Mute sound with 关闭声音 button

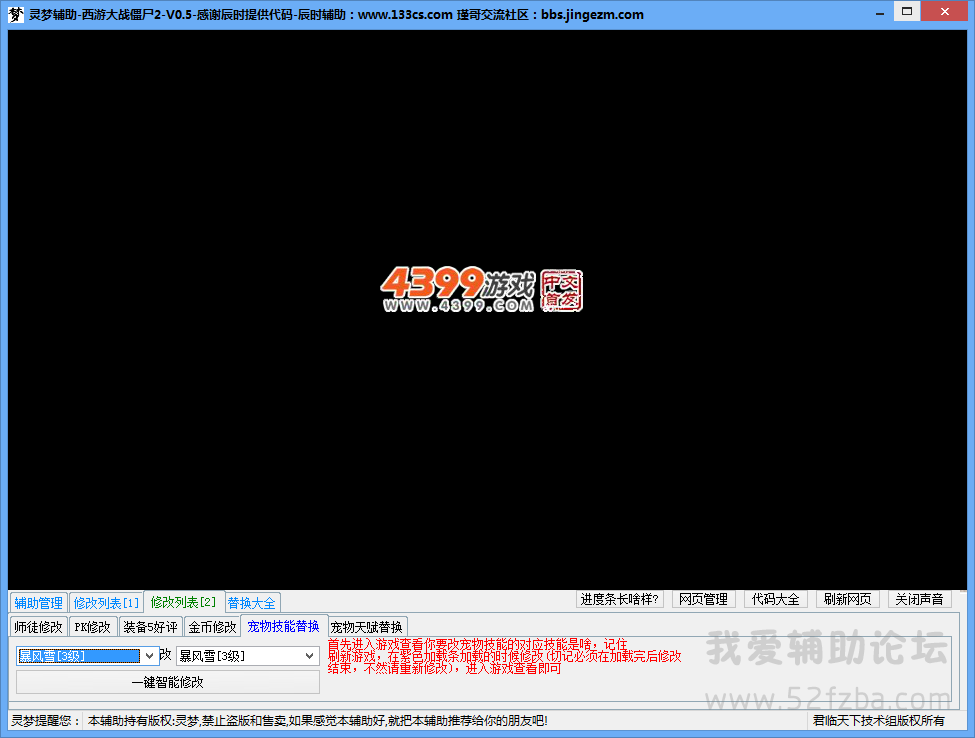(920, 599)
